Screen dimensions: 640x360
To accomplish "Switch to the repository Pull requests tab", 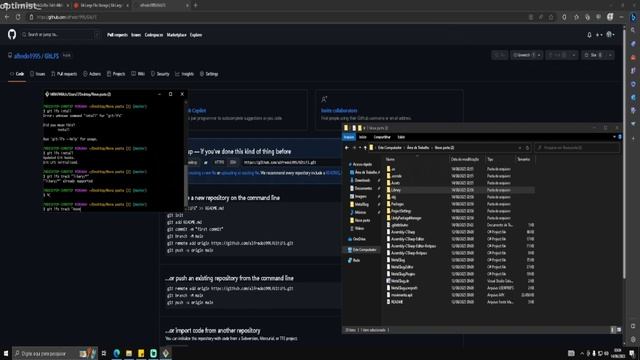I will pyautogui.click(x=64, y=74).
